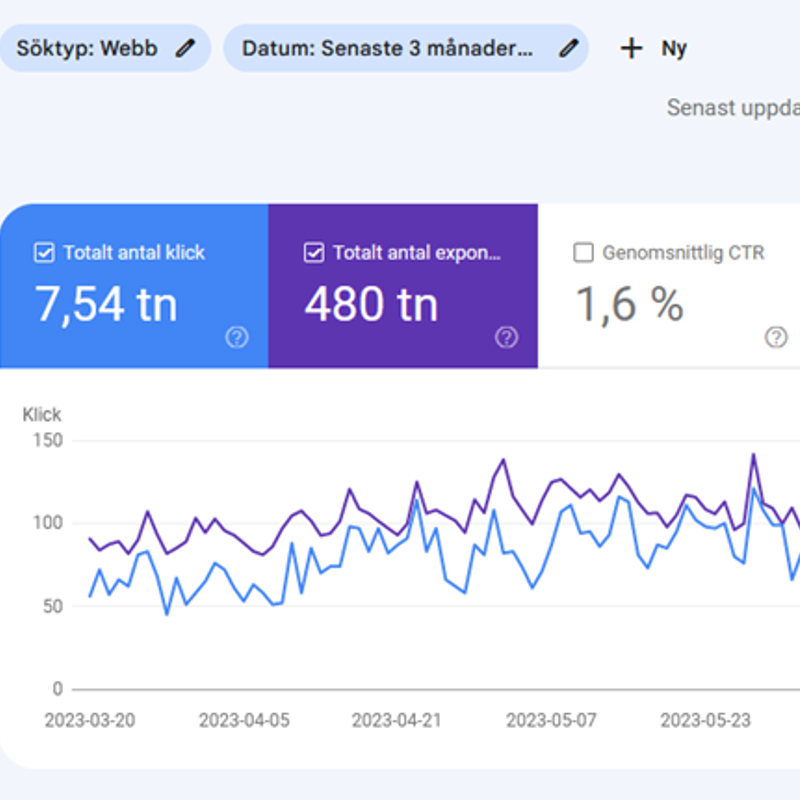Click the 2023-05-23 date on chart axis

(x=706, y=720)
